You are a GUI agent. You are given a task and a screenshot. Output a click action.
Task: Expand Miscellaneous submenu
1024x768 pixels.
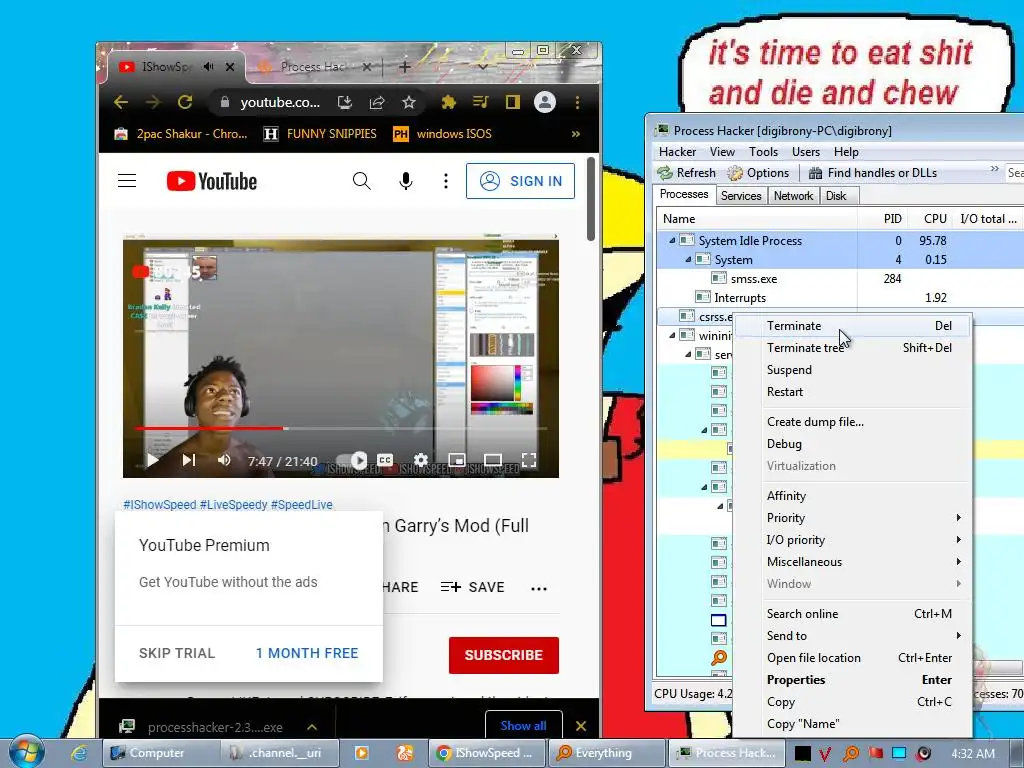pos(852,562)
